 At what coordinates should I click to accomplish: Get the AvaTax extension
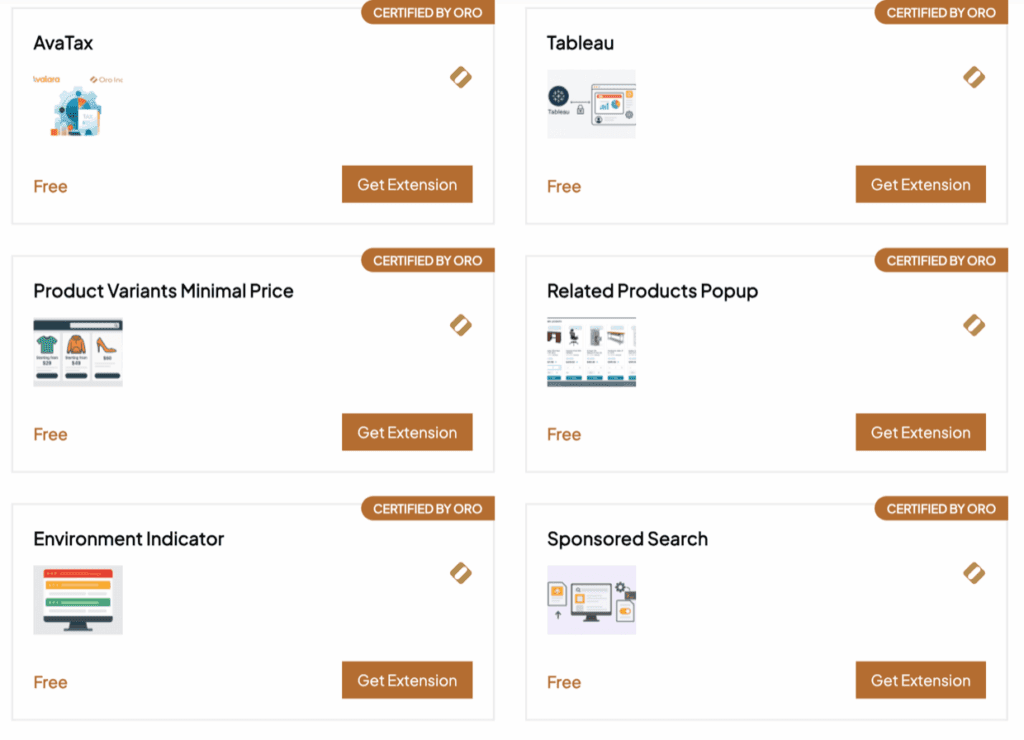(x=407, y=184)
